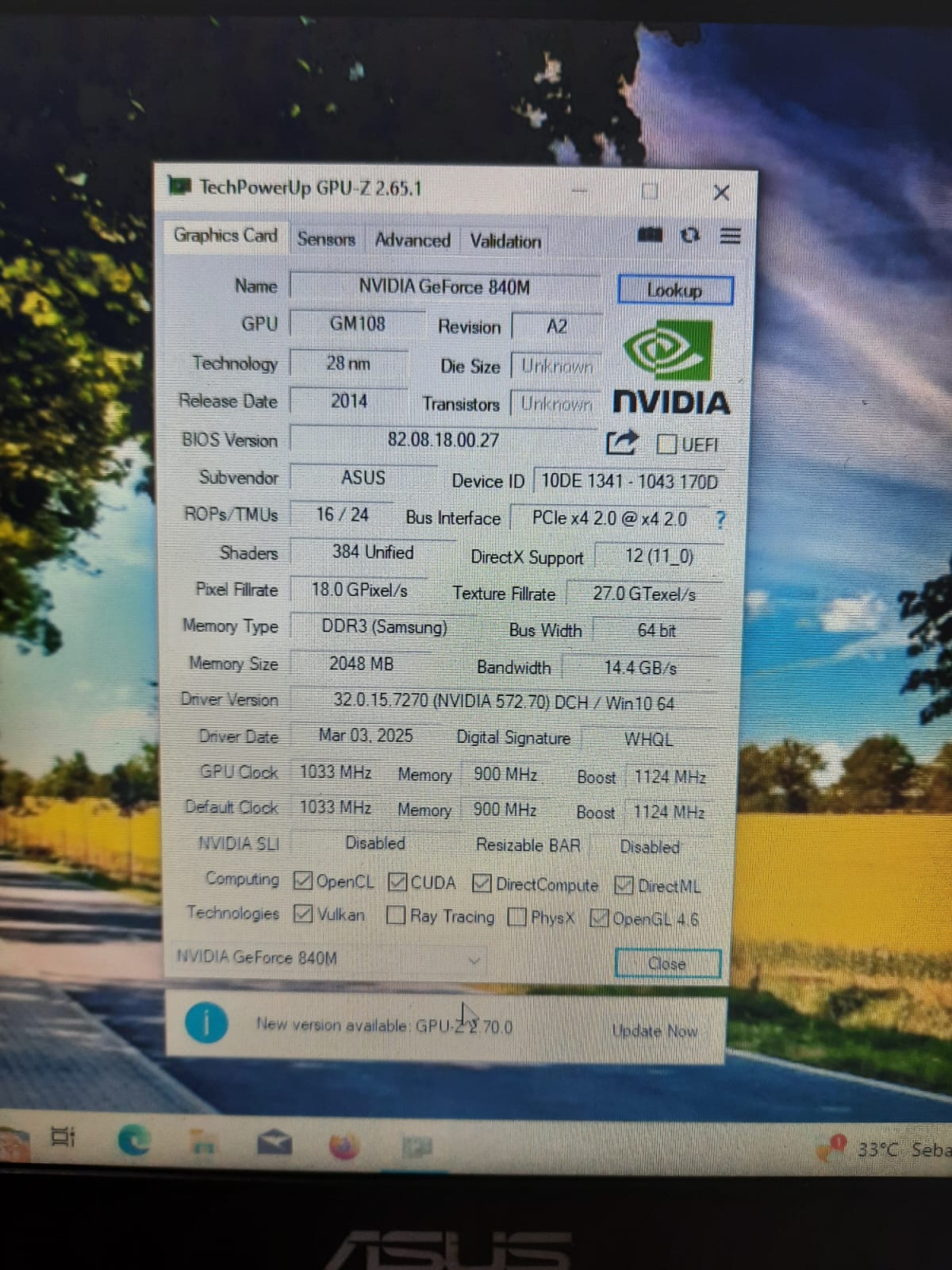Click the Device ID value 10DE 1341
Image resolution: width=952 pixels, height=1270 pixels.
click(x=629, y=482)
